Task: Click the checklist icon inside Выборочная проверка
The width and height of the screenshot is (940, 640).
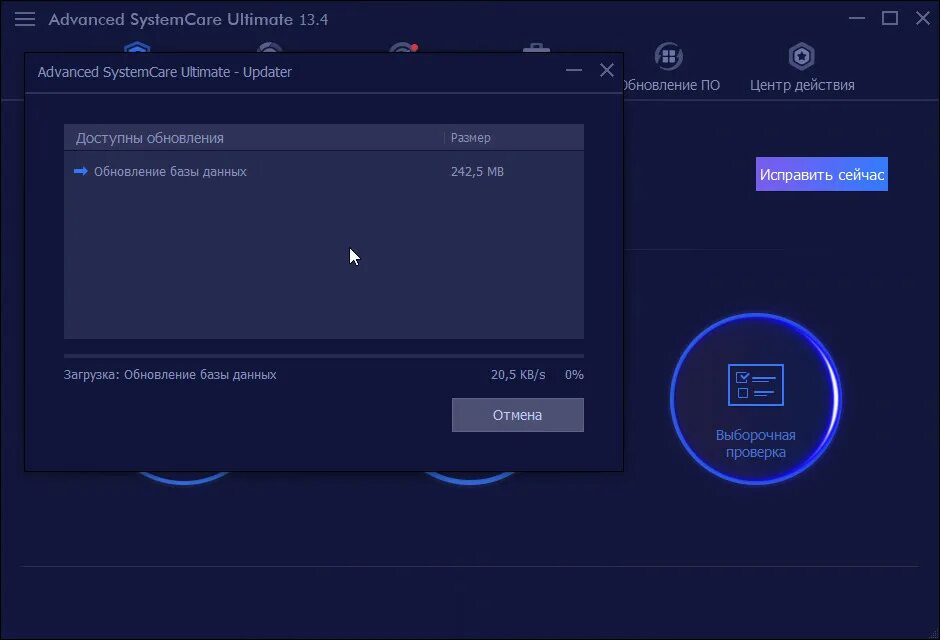Action: [x=755, y=385]
